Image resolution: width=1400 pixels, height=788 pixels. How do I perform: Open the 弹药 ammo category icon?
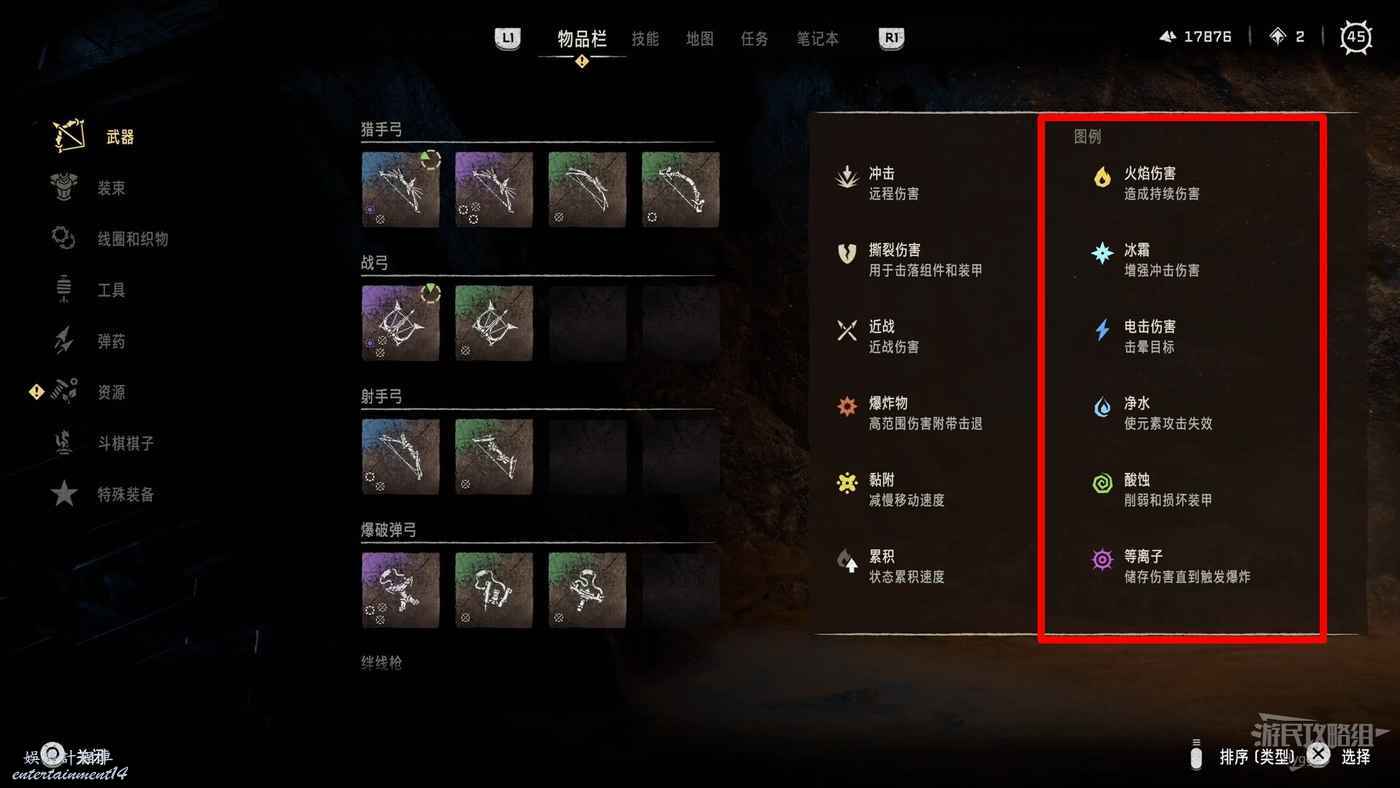tap(63, 341)
